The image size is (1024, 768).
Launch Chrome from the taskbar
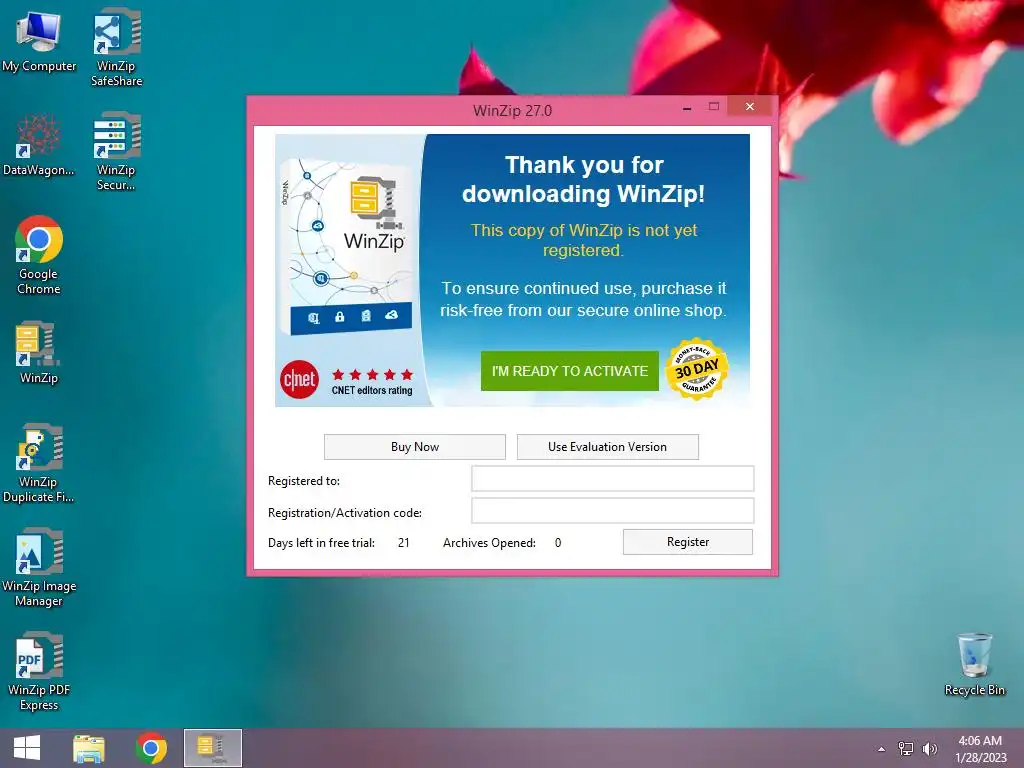coord(151,748)
